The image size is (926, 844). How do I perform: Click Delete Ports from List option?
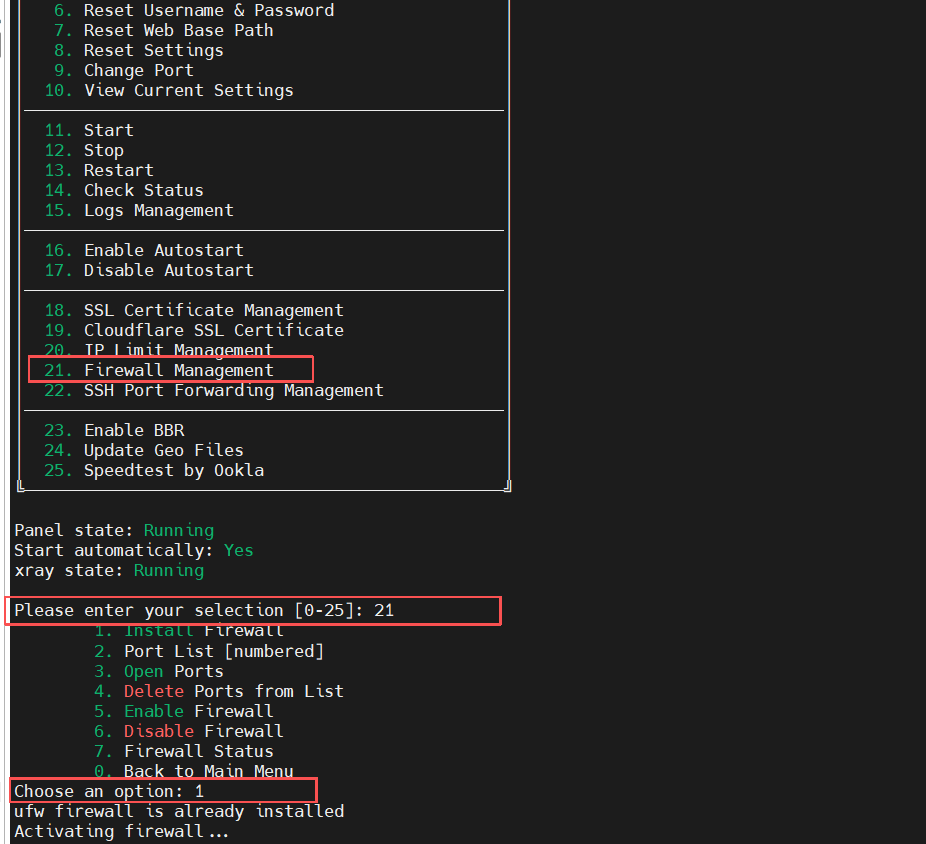point(233,691)
